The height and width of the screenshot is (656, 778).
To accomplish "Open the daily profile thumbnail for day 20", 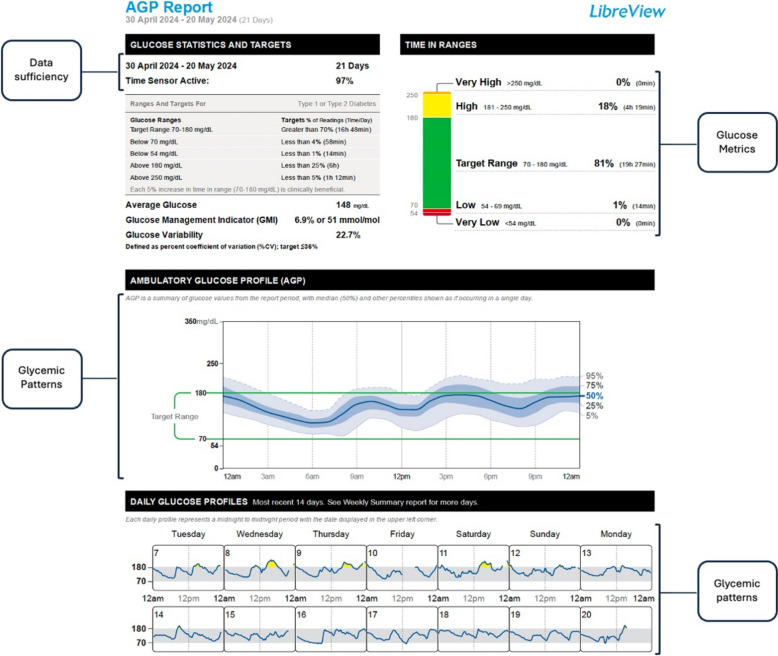I will [x=616, y=629].
